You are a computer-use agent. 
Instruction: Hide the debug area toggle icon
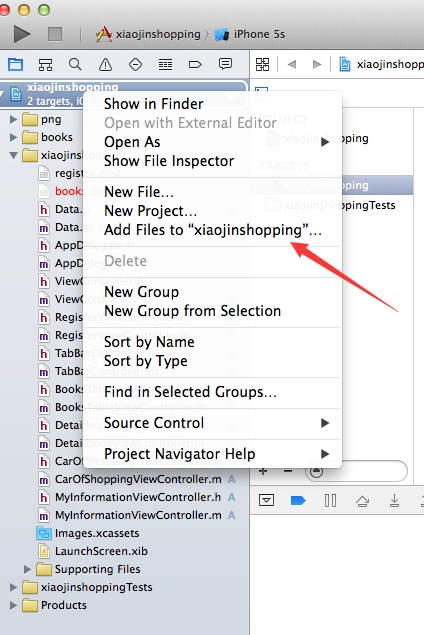pyautogui.click(x=266, y=501)
